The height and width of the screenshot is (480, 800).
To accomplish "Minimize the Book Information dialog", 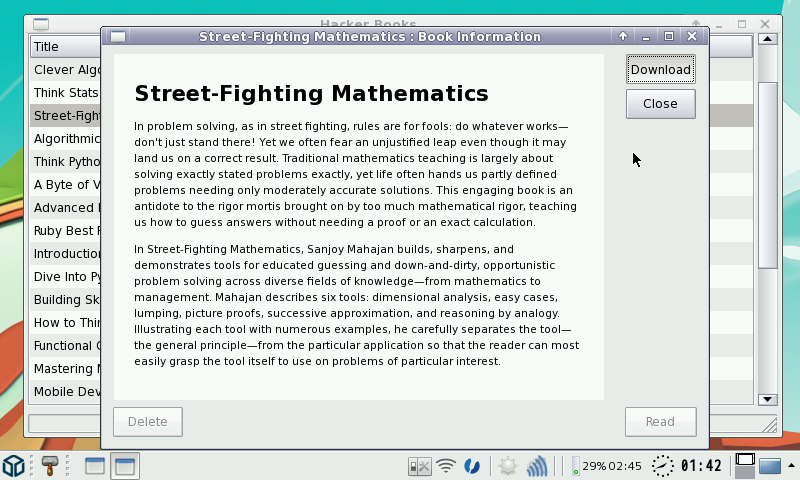I will point(645,37).
